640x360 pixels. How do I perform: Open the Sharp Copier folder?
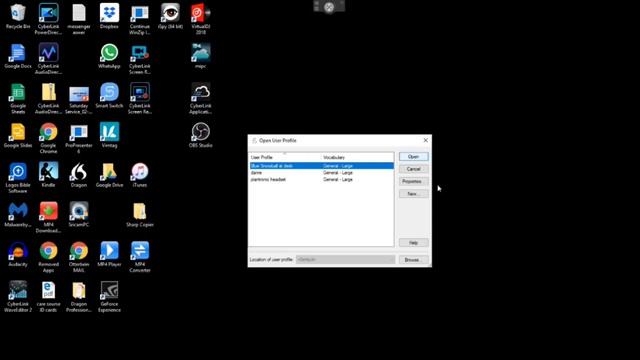[140, 214]
